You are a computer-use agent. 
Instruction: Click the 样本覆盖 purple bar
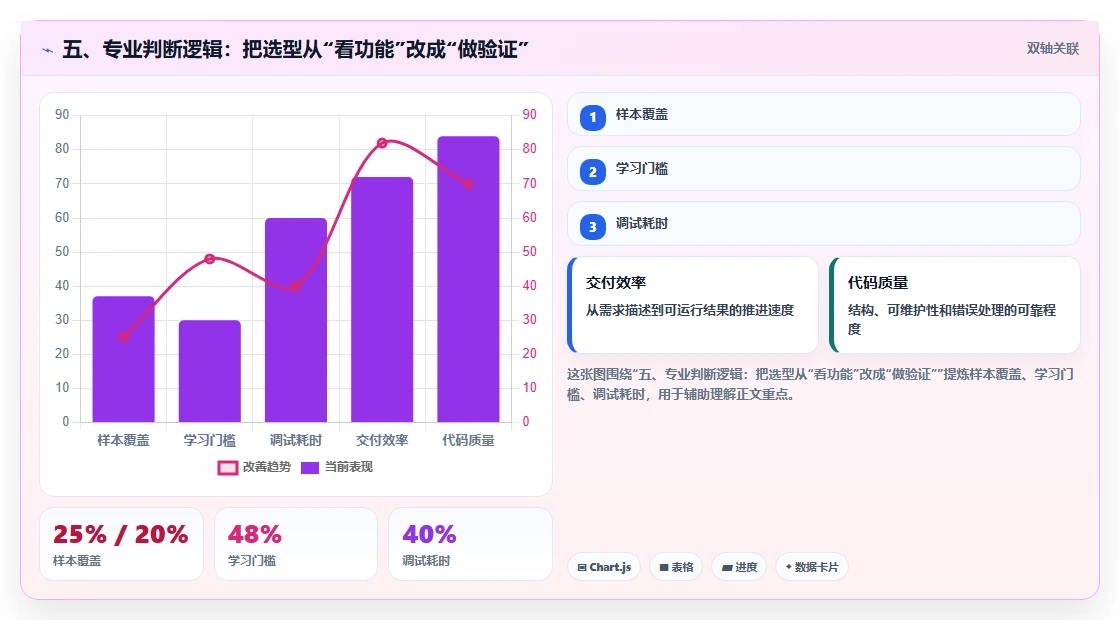point(124,359)
